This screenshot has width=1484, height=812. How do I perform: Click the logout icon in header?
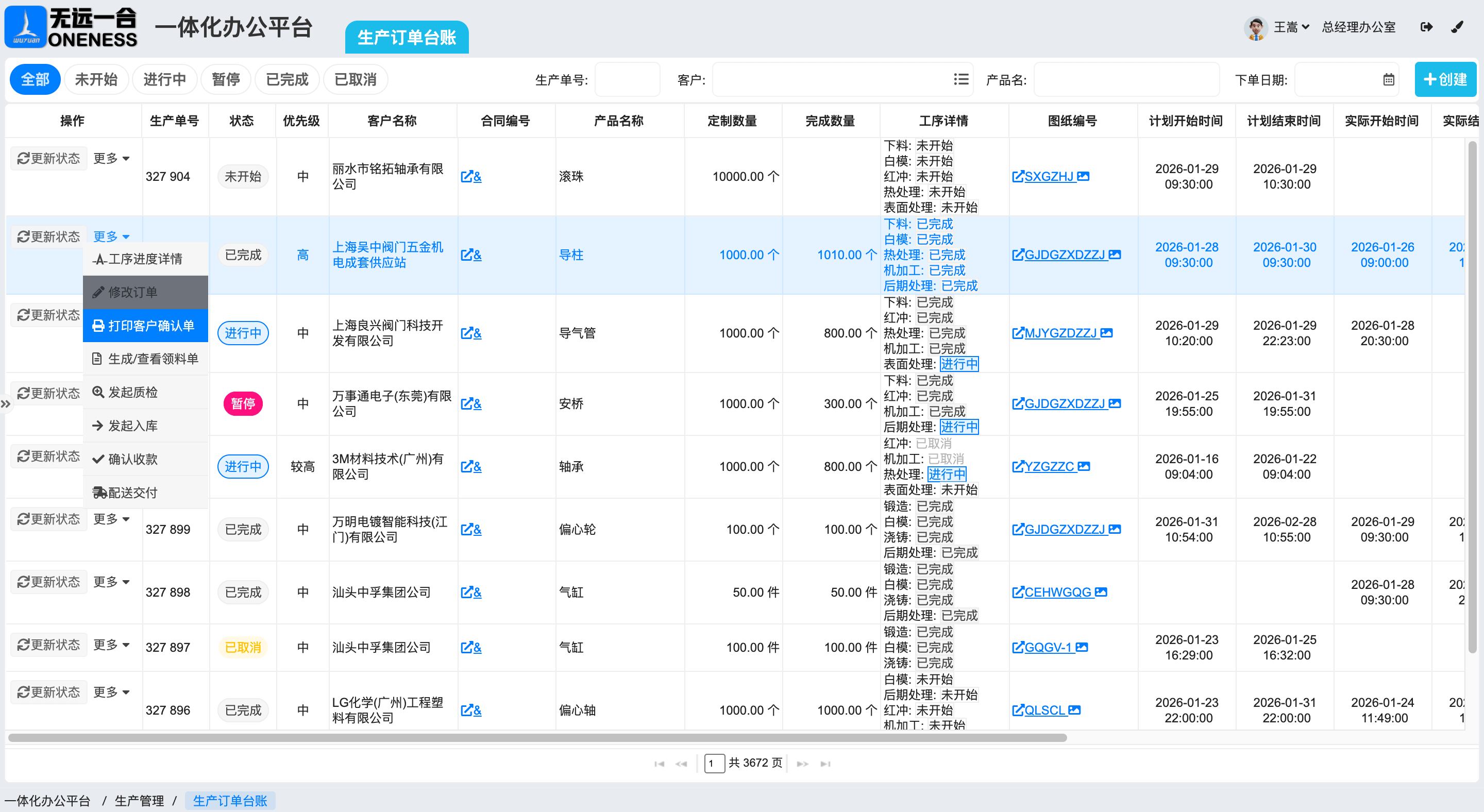(x=1426, y=27)
